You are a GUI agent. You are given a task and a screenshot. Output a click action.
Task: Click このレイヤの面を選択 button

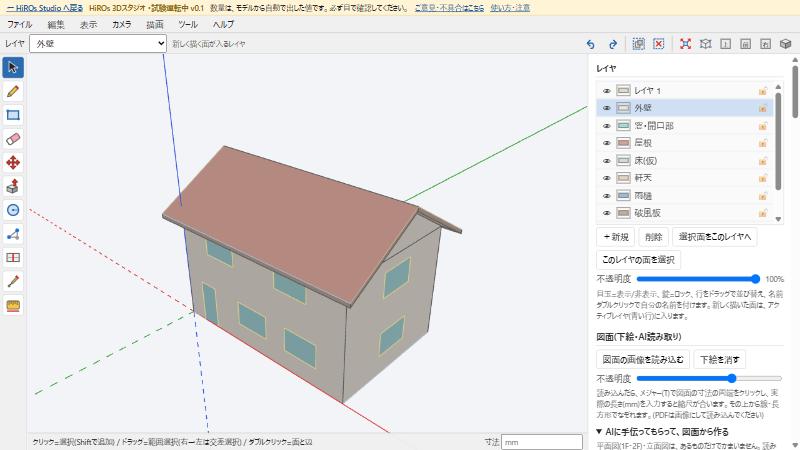(x=638, y=260)
